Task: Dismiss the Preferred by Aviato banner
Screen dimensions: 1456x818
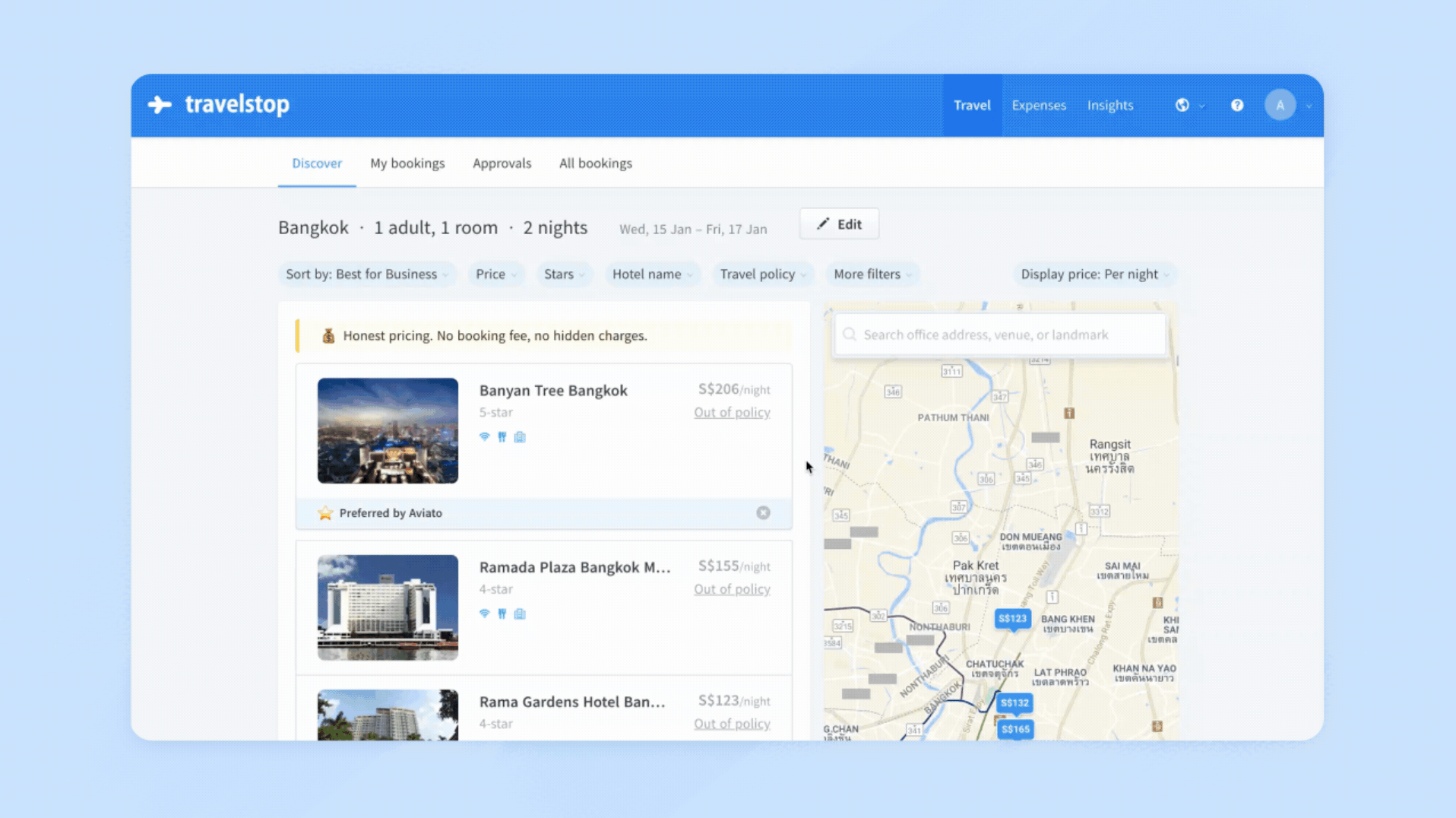Action: click(x=763, y=513)
